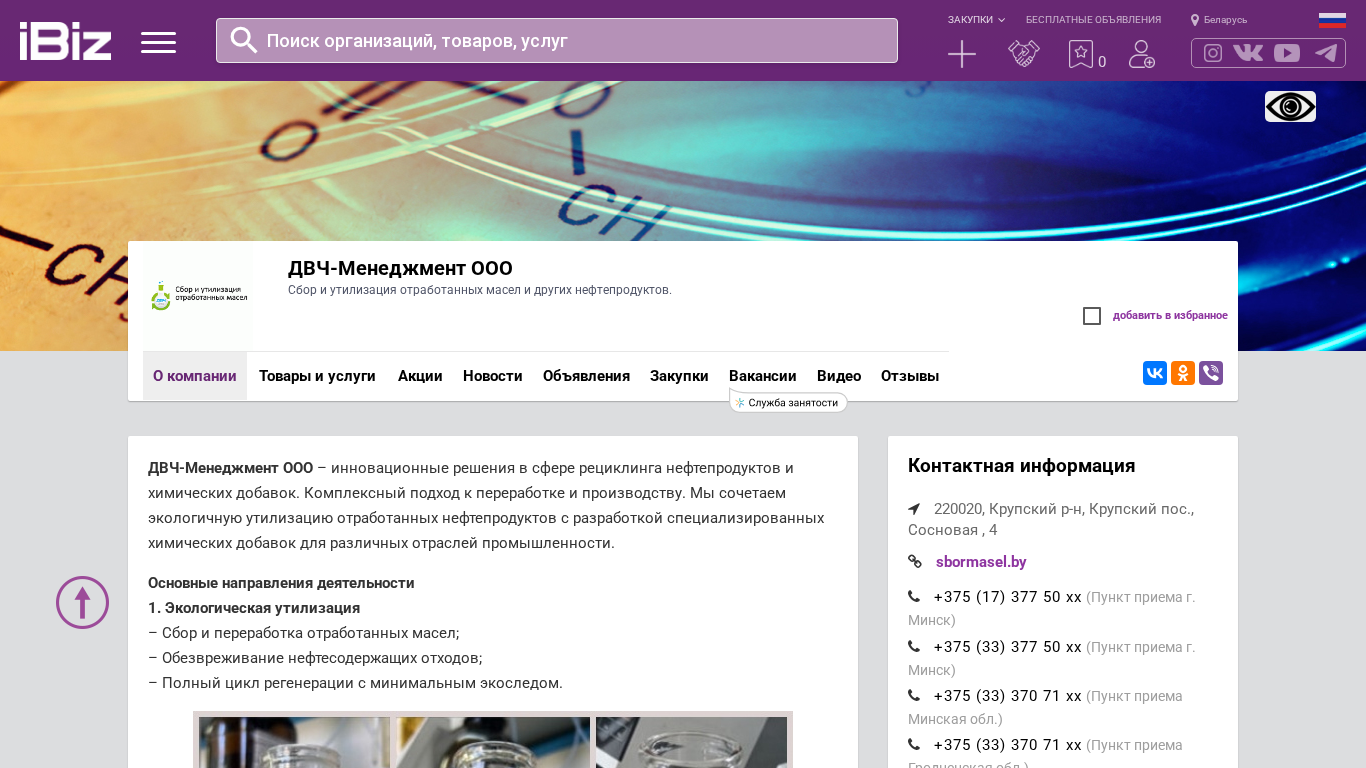Switch language using Russian flag

[1332, 20]
